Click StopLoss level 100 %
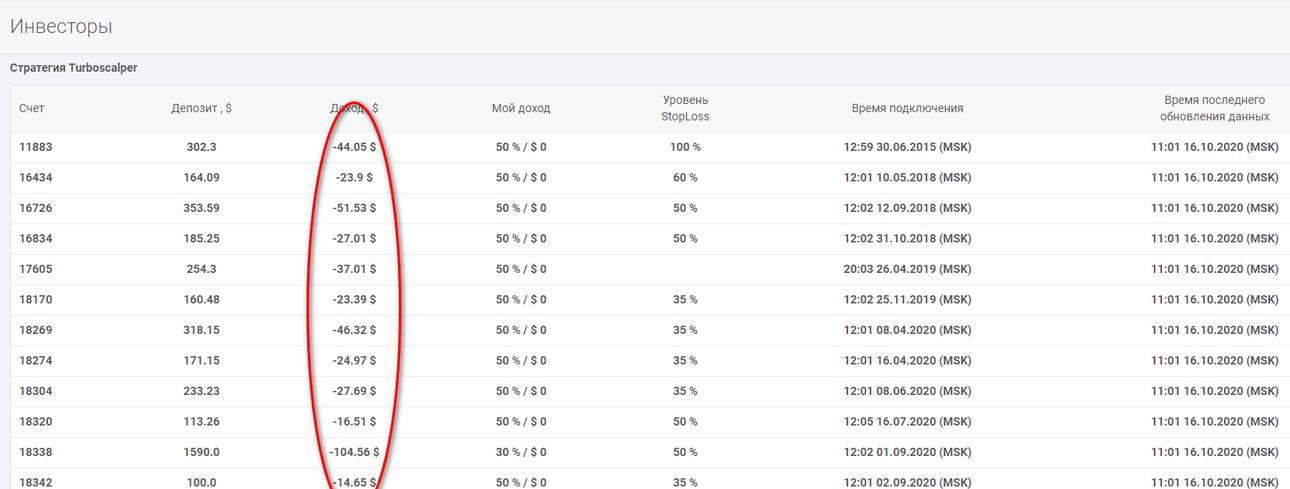This screenshot has width=1290, height=489. pyautogui.click(x=685, y=147)
